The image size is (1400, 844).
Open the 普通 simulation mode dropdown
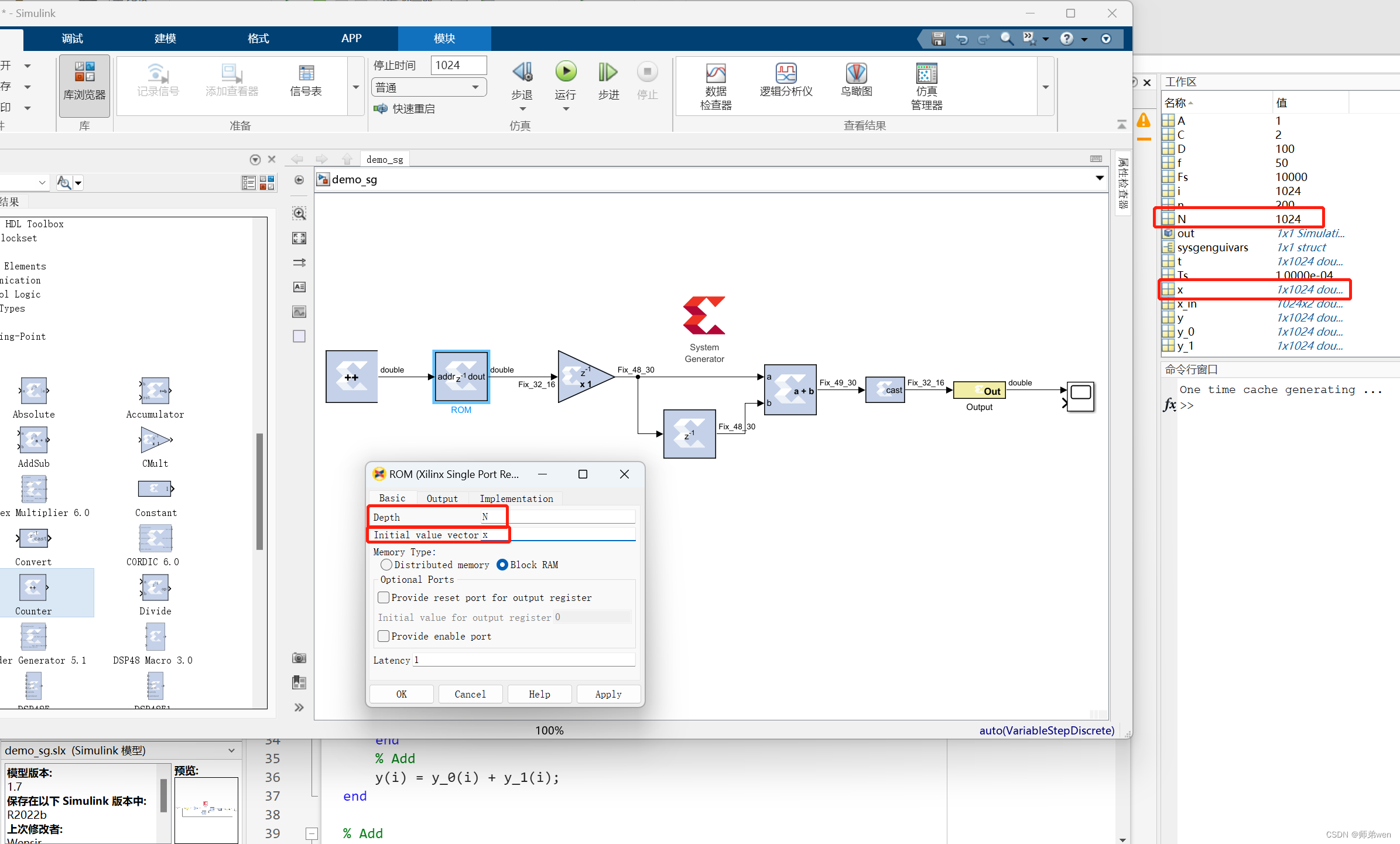(x=474, y=87)
